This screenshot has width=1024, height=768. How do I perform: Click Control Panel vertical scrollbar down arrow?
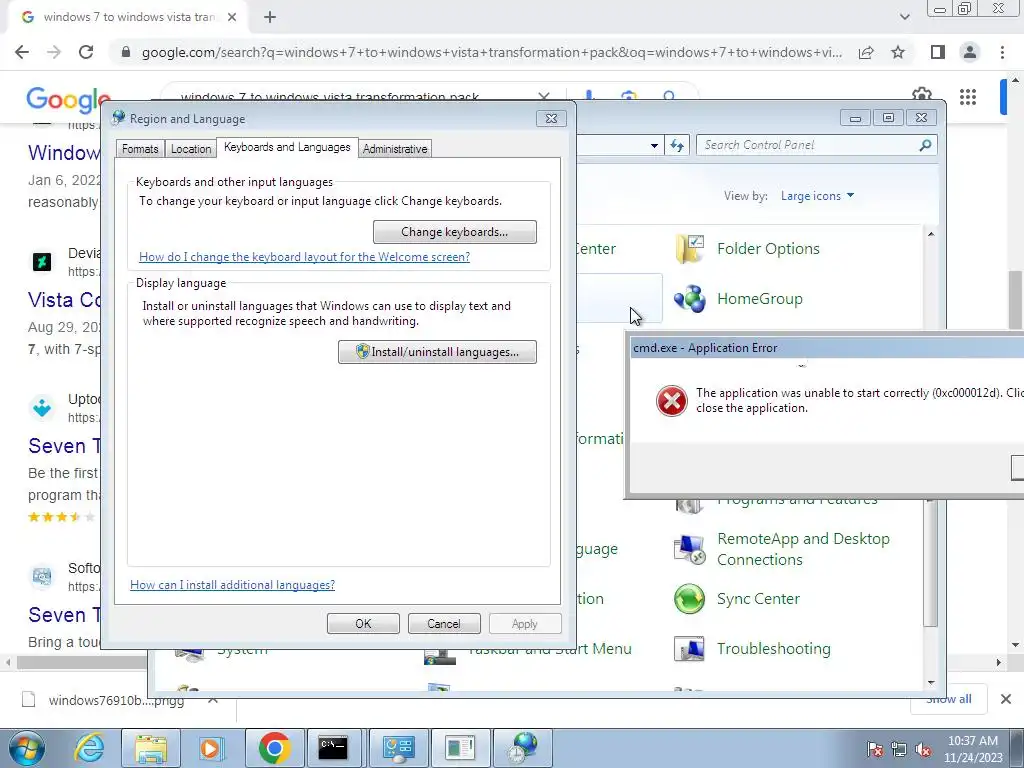pyautogui.click(x=931, y=682)
